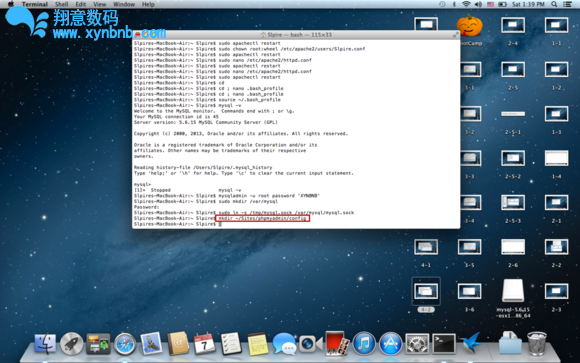The height and width of the screenshot is (363, 580).
Task: Select desktop file 2-5-3
Action: [513, 203]
